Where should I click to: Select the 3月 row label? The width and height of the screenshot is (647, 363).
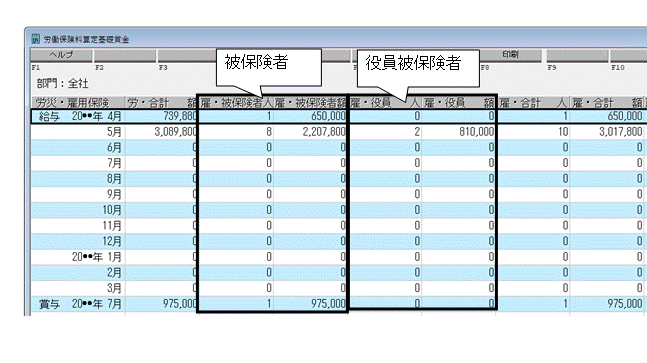coord(114,288)
